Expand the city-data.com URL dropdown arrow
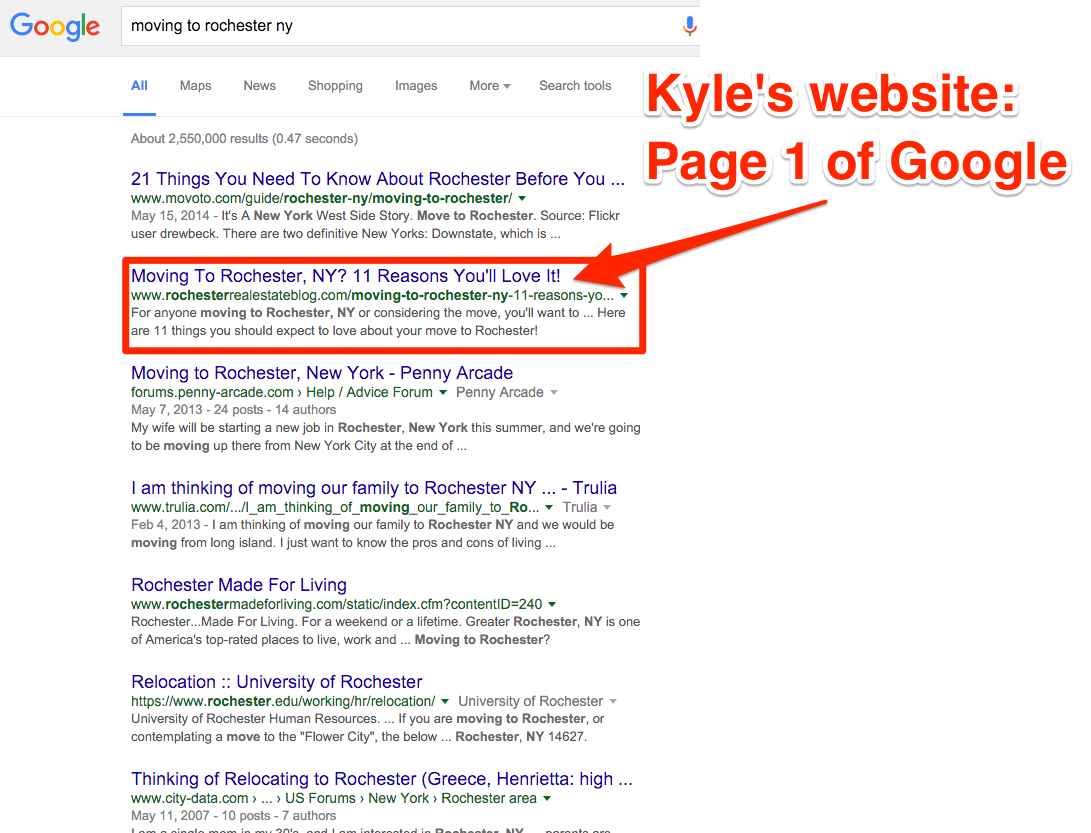This screenshot has width=1091, height=833. (547, 798)
